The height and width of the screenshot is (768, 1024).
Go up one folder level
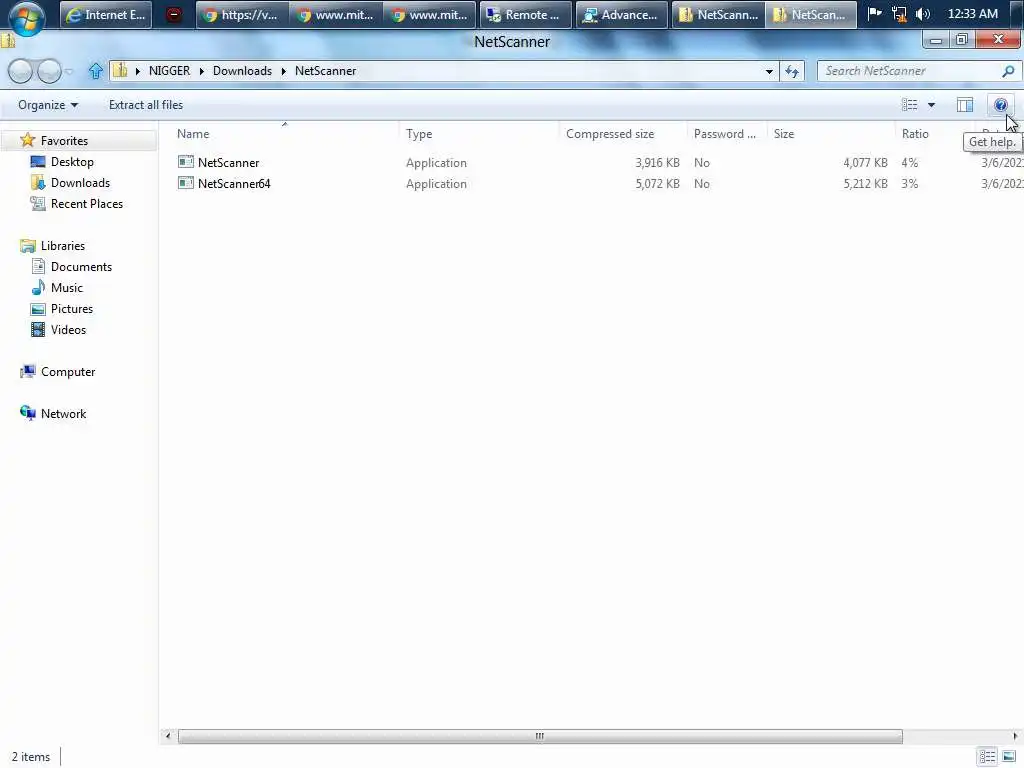pyautogui.click(x=95, y=71)
